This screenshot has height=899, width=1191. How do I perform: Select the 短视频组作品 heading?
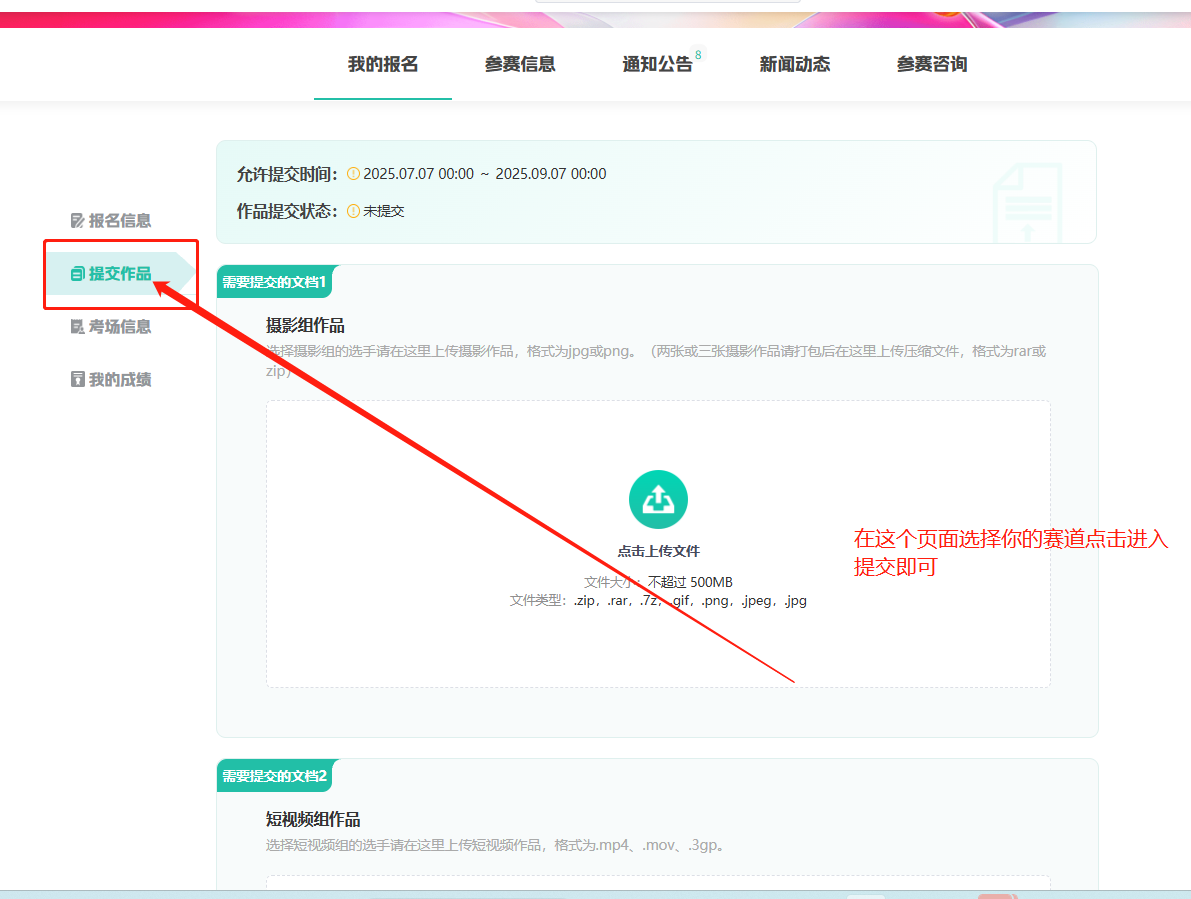pos(313,820)
